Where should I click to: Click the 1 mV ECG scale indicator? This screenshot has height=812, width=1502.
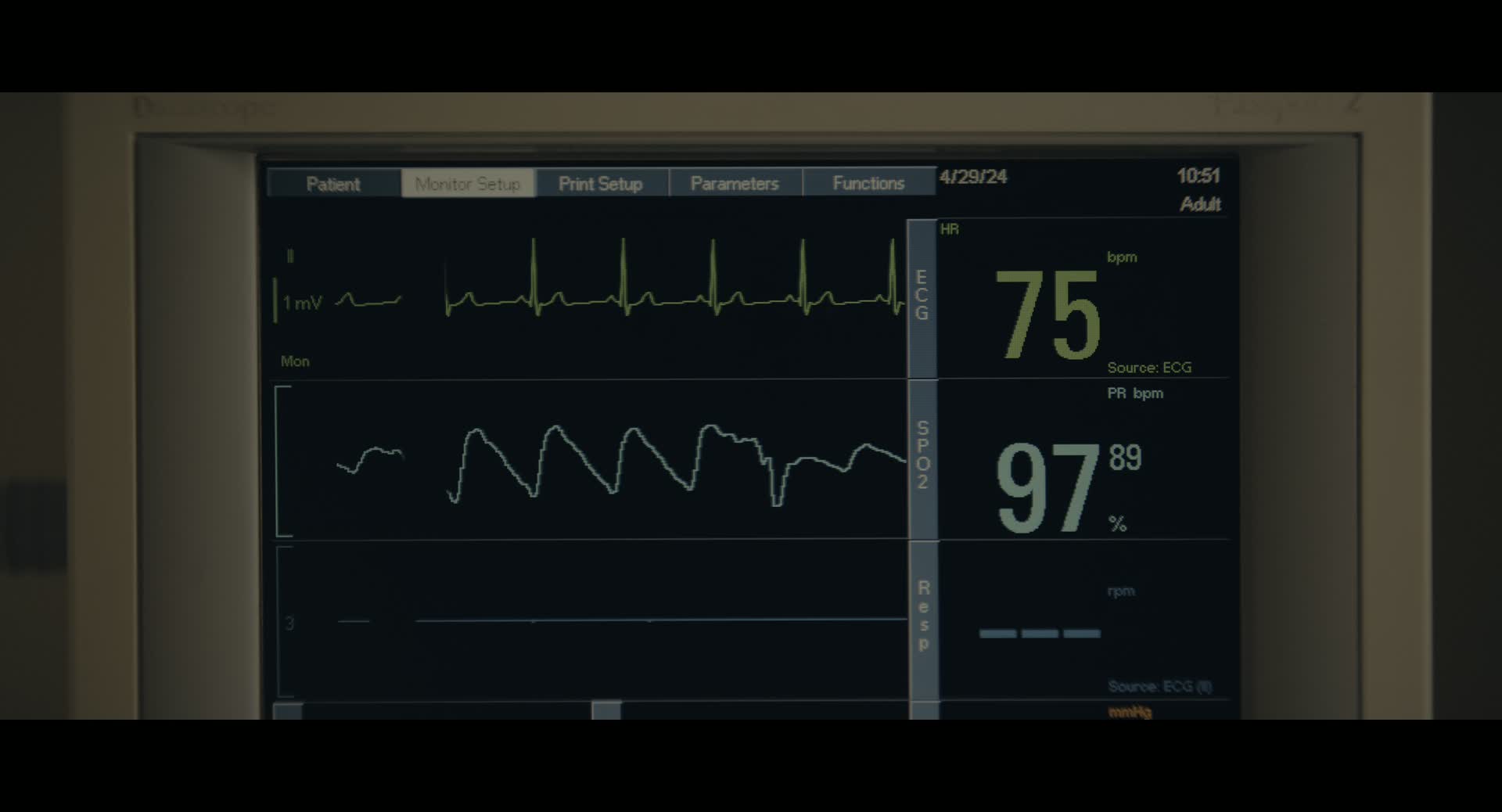point(301,303)
